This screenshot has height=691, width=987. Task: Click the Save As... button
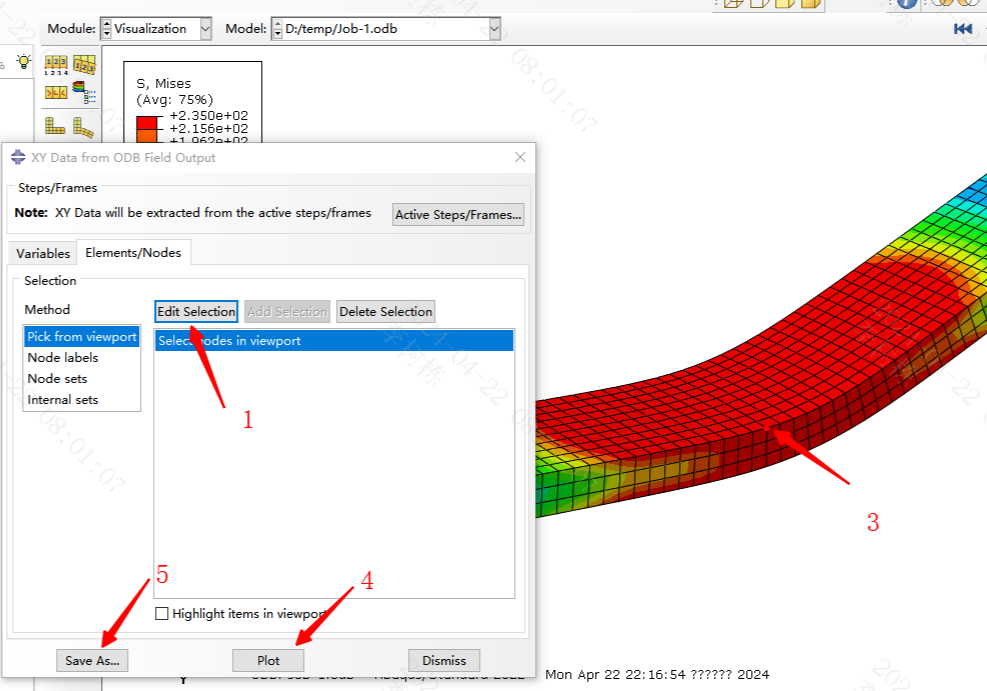tap(92, 660)
